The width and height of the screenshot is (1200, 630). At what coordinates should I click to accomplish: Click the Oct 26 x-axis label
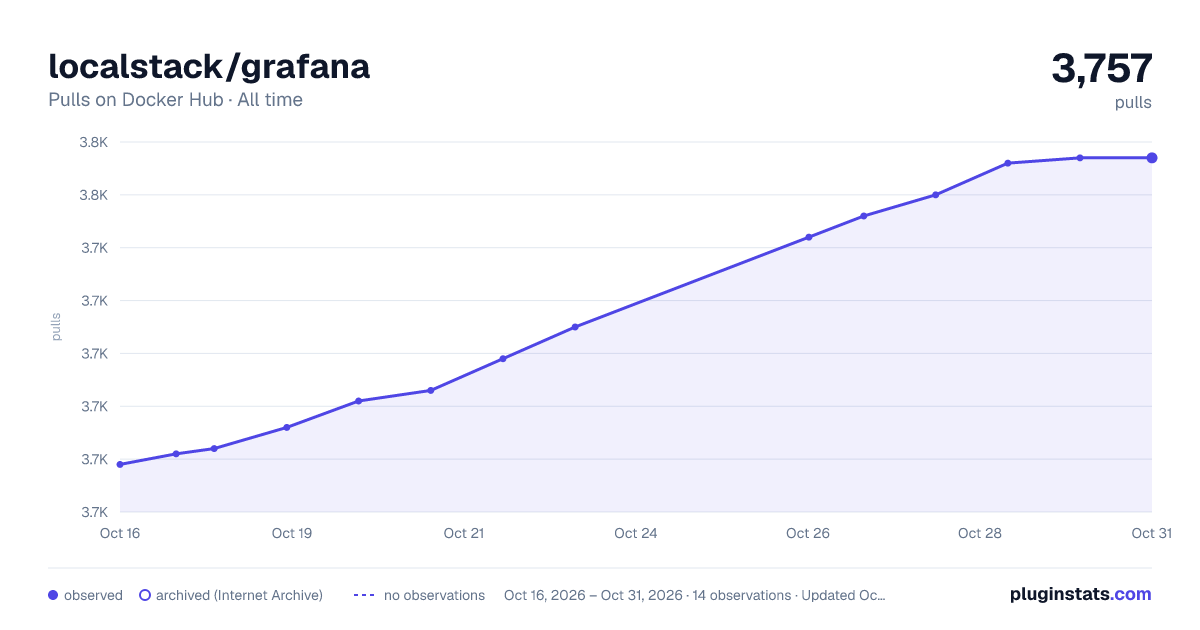(808, 533)
